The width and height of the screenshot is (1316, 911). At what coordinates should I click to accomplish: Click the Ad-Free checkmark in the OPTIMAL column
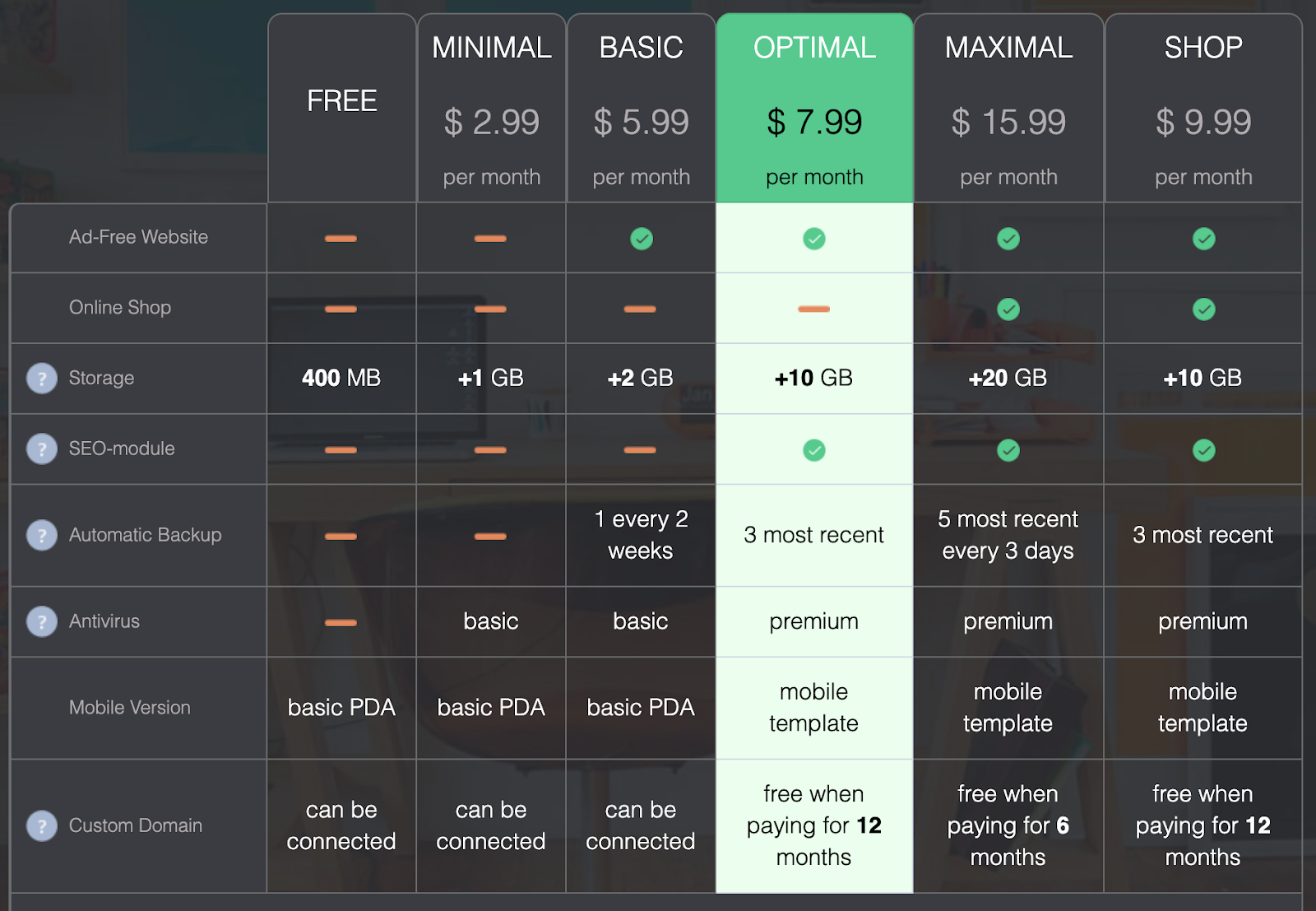(814, 239)
